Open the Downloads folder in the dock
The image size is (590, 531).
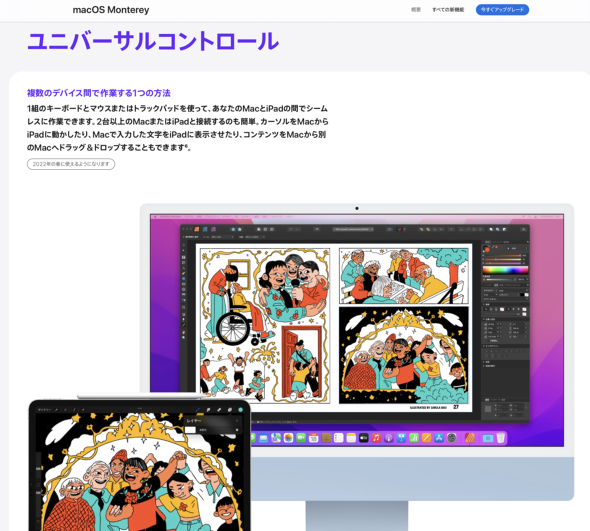[488, 438]
